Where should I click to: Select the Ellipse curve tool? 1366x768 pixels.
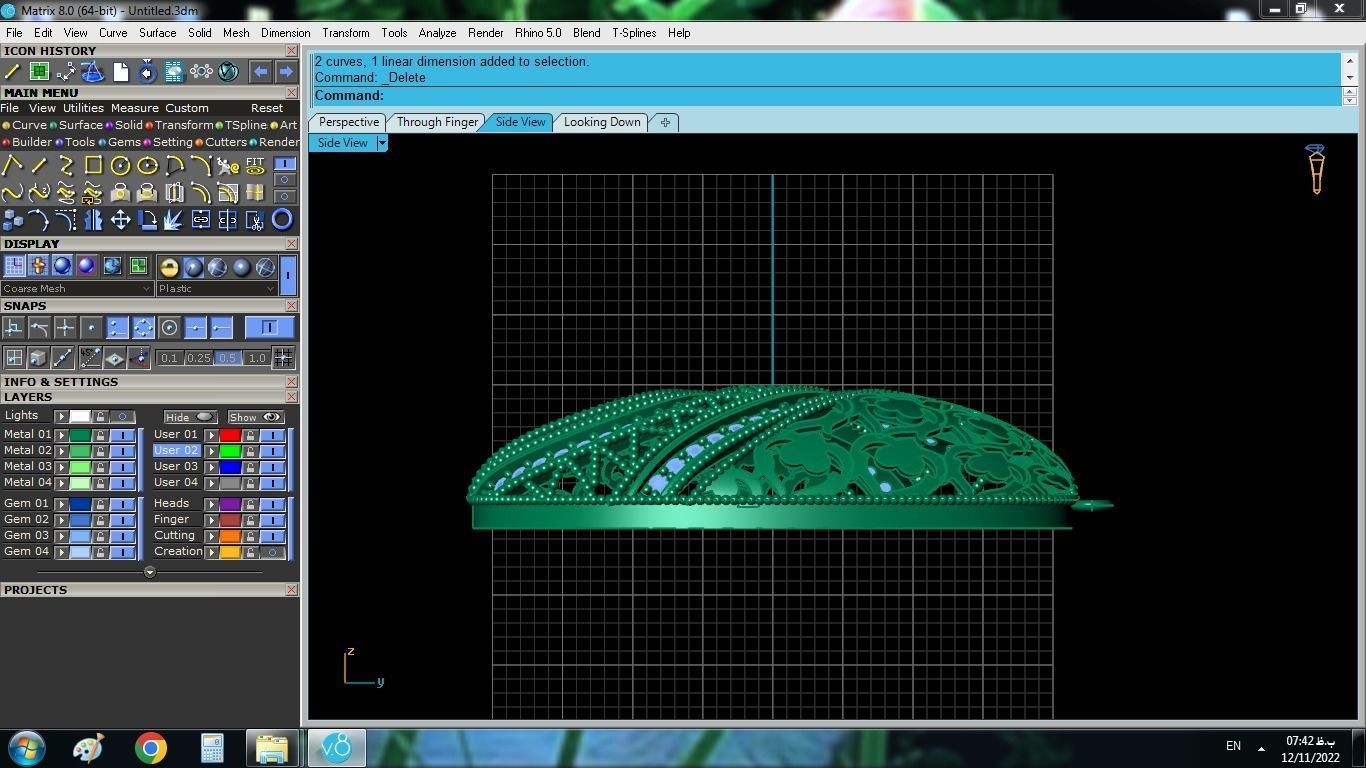tap(147, 165)
